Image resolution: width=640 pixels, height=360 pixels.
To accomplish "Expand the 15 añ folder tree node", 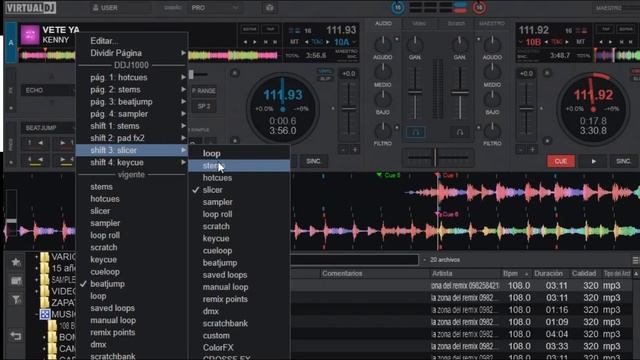I will point(36,269).
